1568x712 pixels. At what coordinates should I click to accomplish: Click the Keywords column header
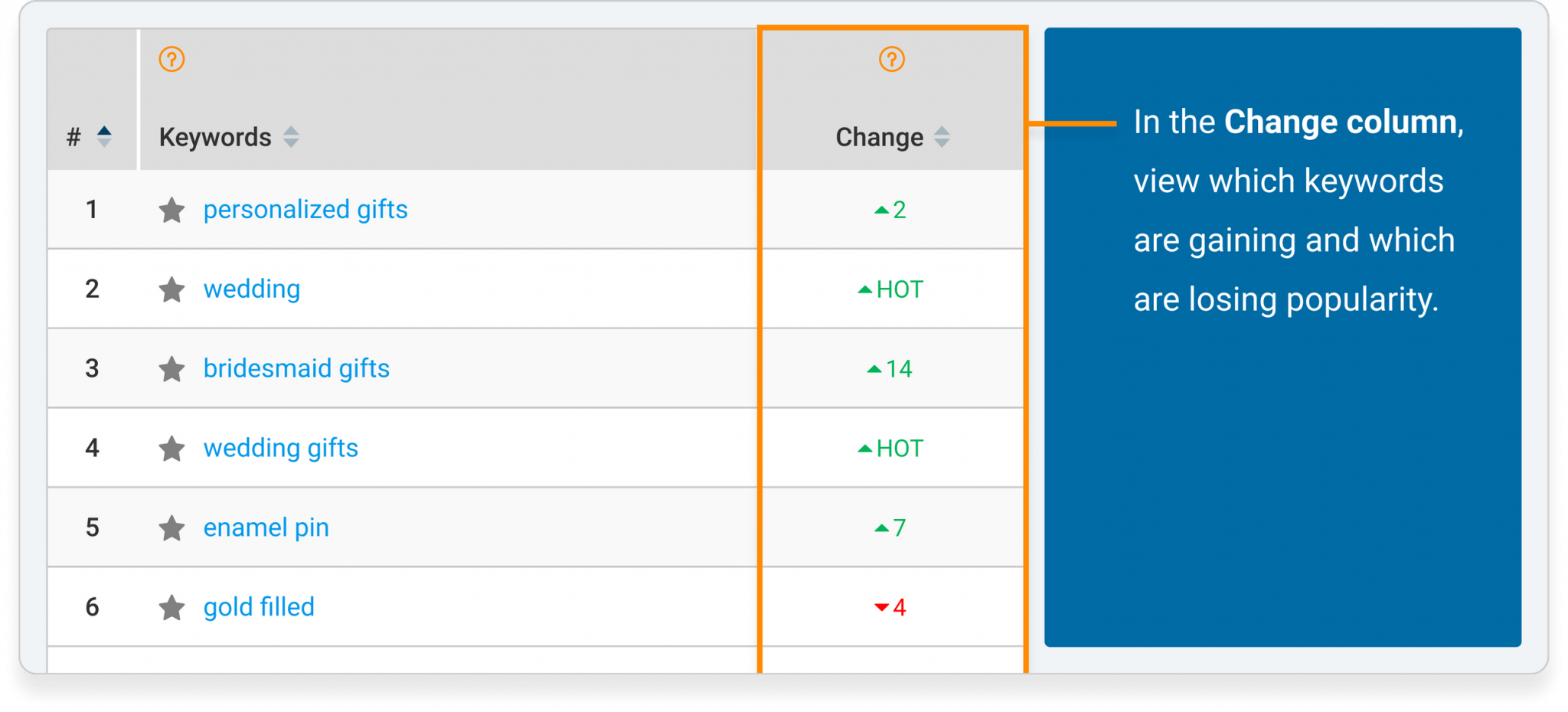(x=215, y=137)
